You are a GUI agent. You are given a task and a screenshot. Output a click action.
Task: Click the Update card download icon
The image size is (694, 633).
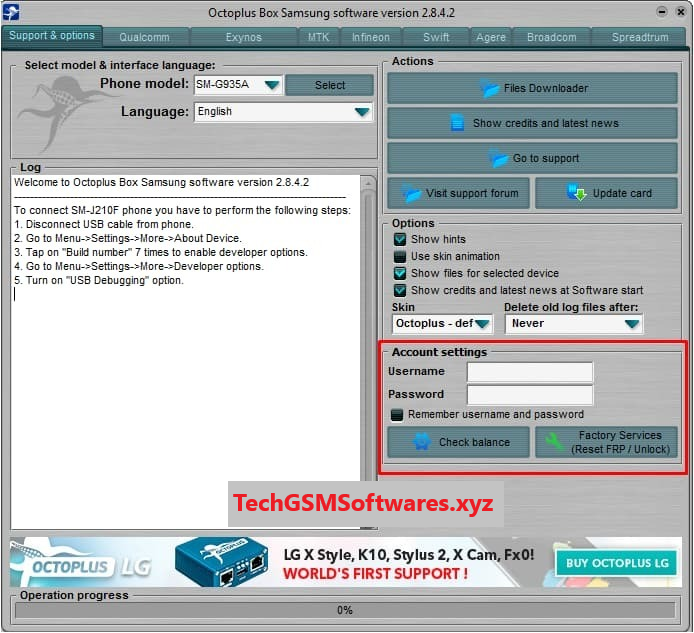click(577, 193)
